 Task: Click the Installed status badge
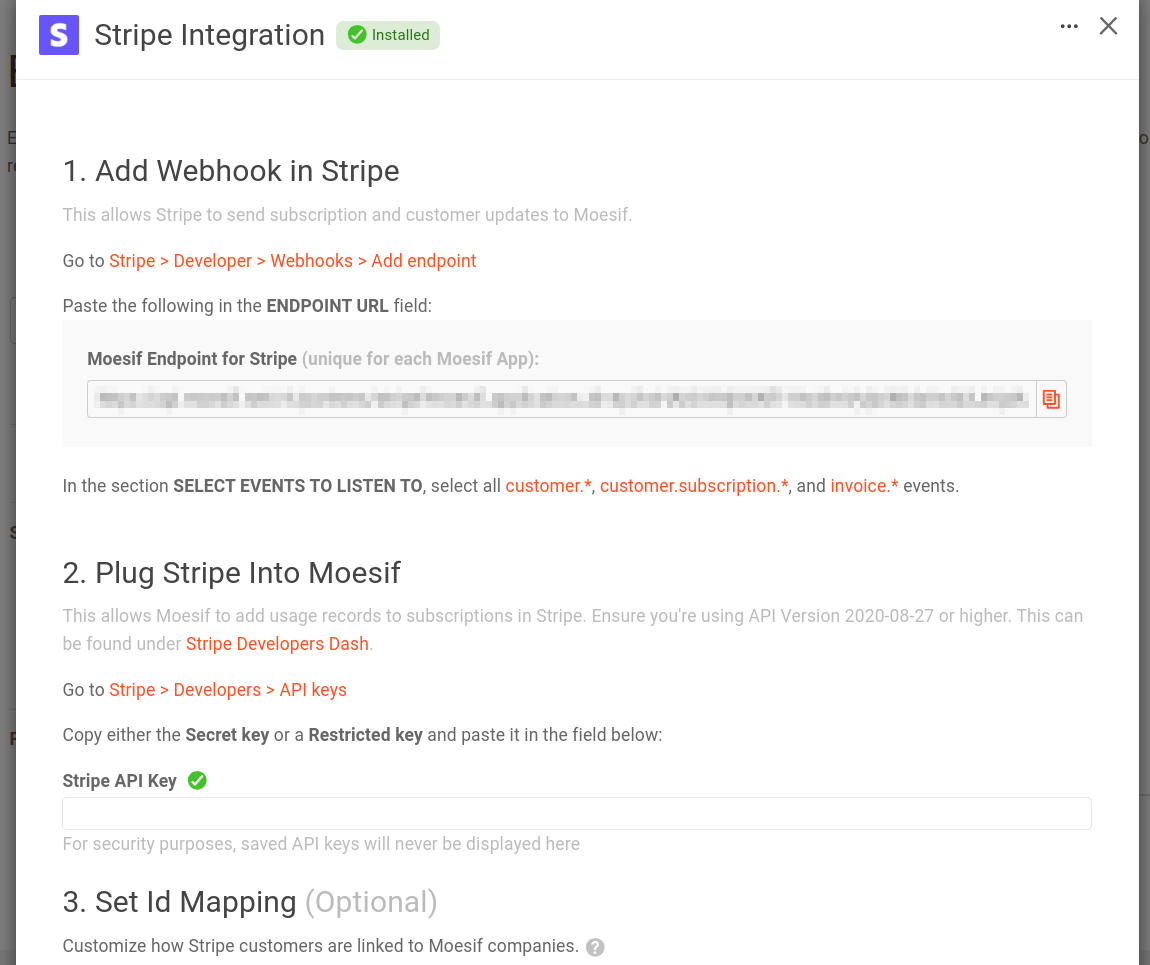point(388,35)
